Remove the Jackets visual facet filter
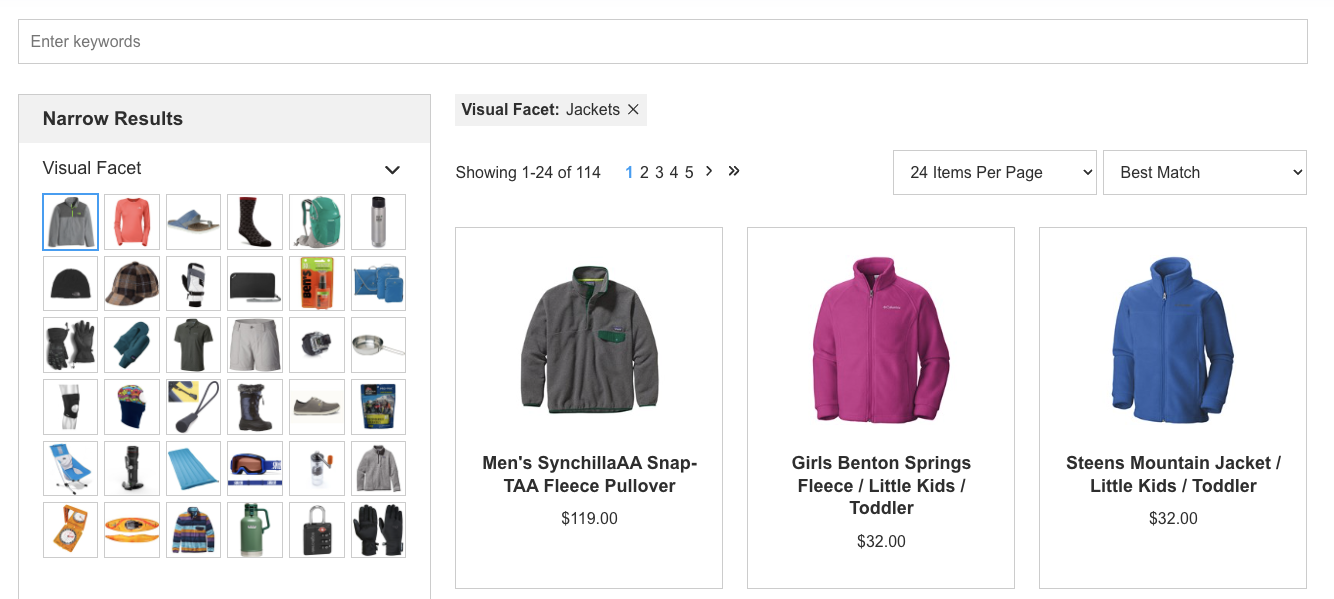This screenshot has width=1334, height=599. [x=633, y=110]
